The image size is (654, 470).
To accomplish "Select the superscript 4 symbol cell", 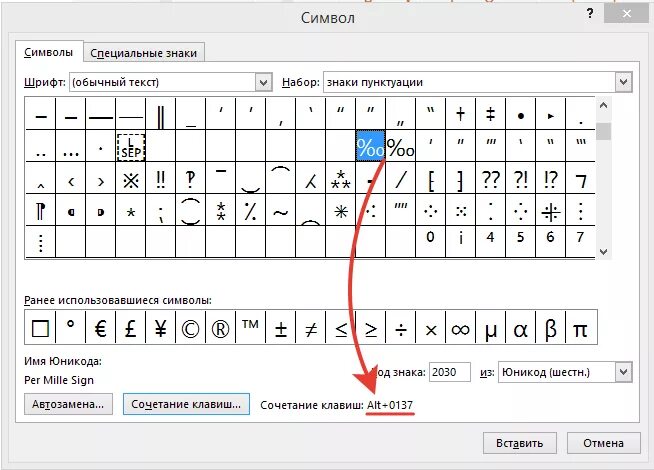I will point(490,242).
